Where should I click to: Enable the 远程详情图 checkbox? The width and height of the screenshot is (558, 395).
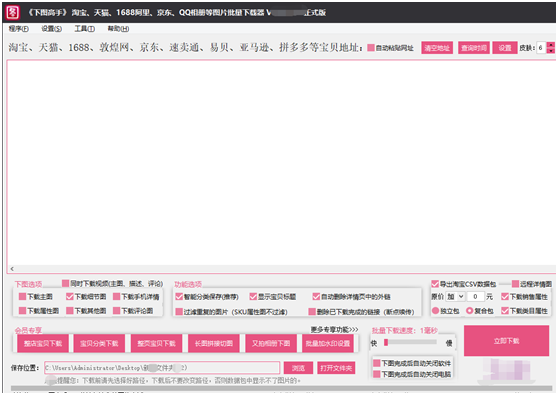click(x=515, y=284)
